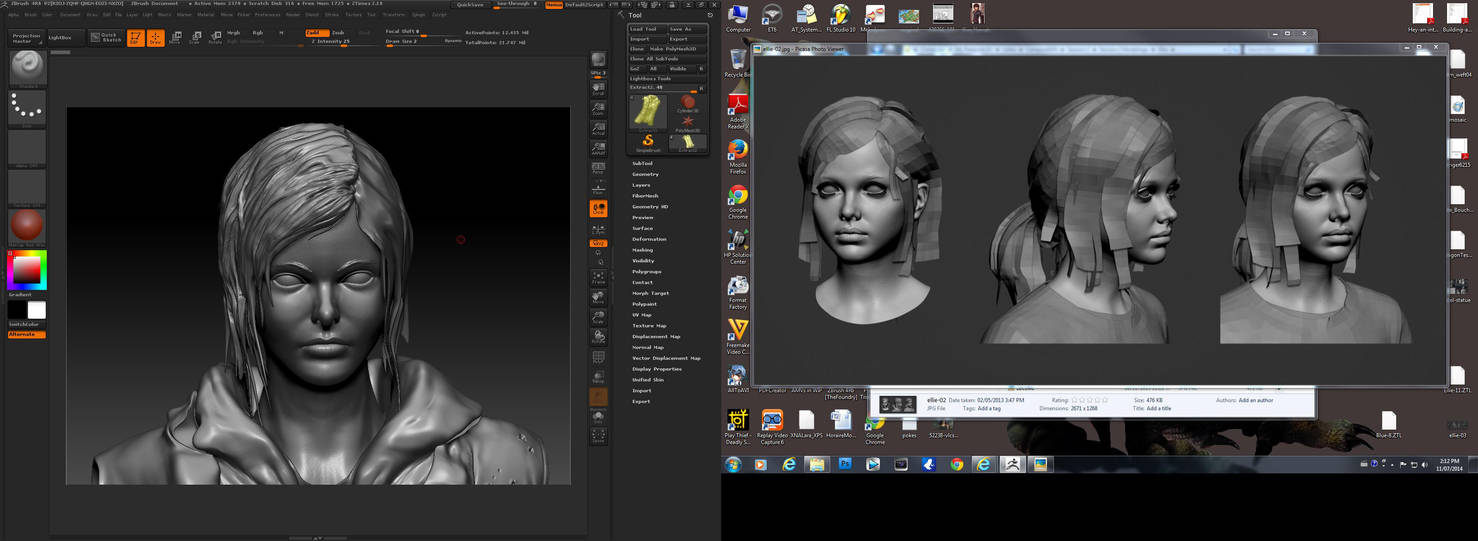The image size is (1478, 541).
Task: Open the Photoshop taskbar icon
Action: point(844,464)
